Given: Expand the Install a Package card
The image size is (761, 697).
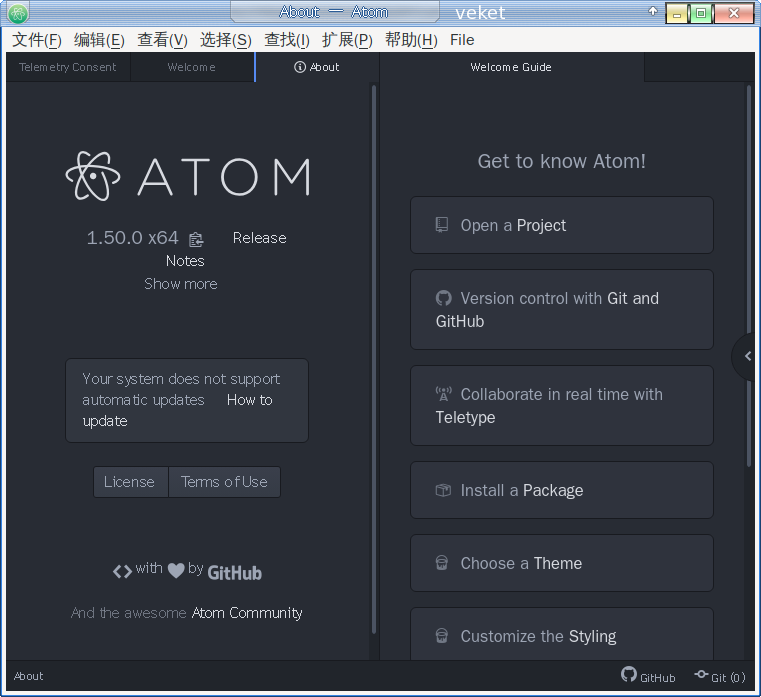Looking at the screenshot, I should (562, 490).
